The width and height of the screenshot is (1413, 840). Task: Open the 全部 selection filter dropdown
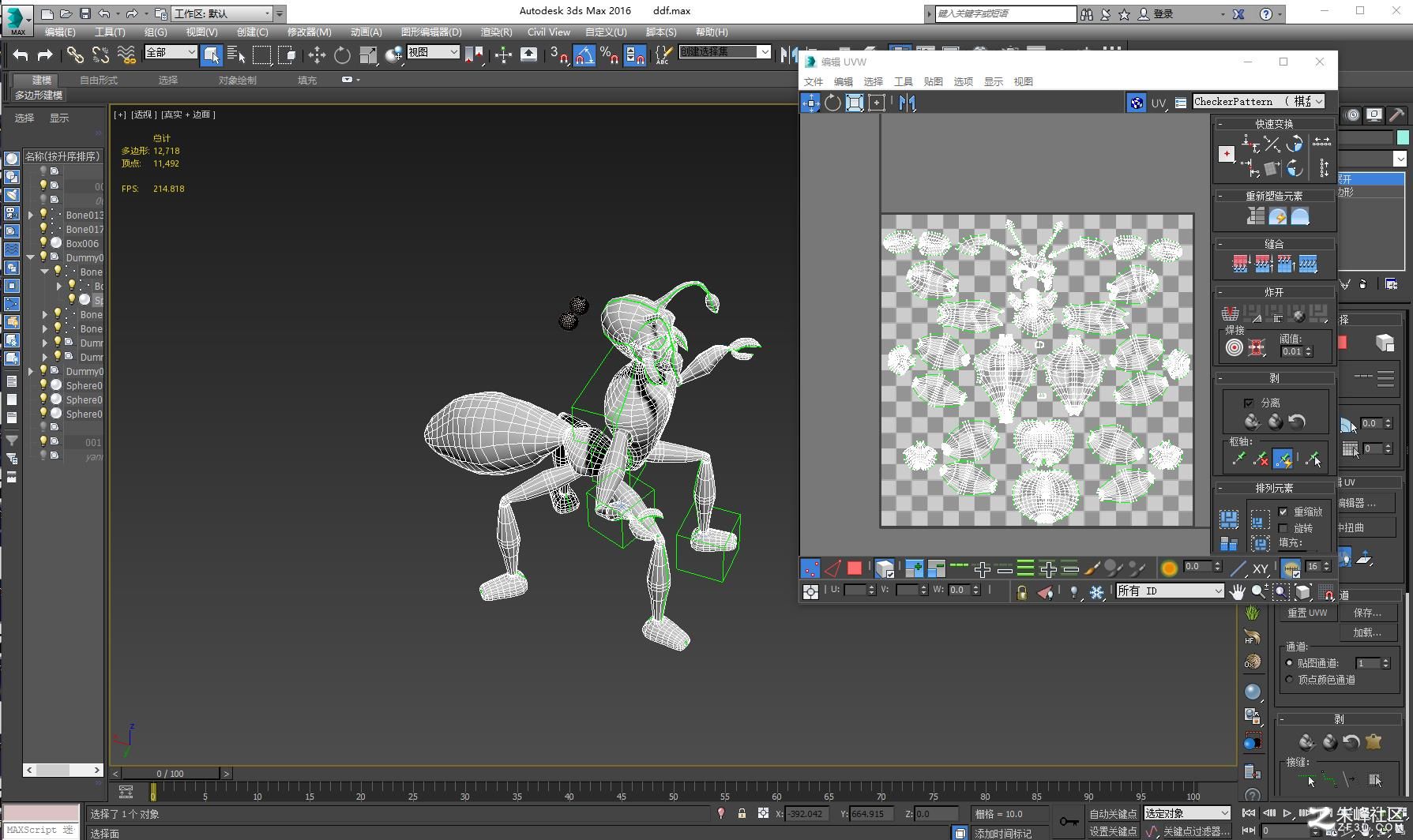click(x=170, y=52)
